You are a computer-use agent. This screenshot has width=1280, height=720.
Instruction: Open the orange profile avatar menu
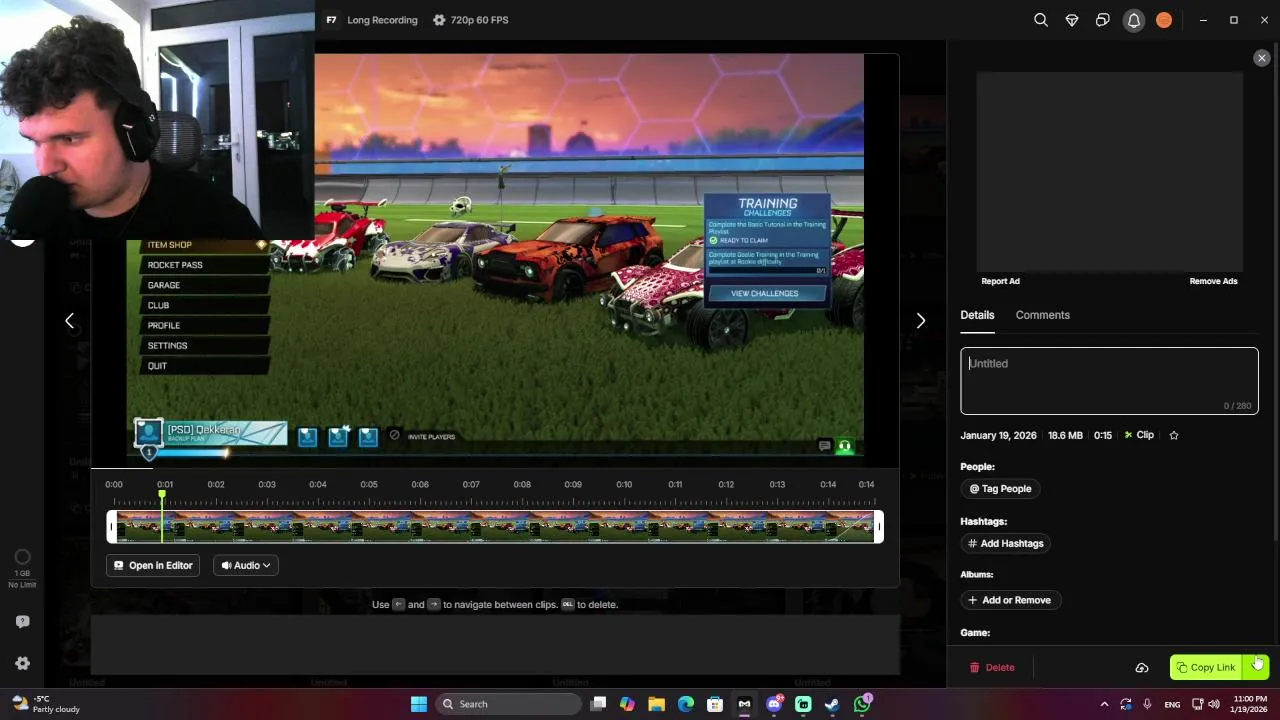coord(1164,20)
